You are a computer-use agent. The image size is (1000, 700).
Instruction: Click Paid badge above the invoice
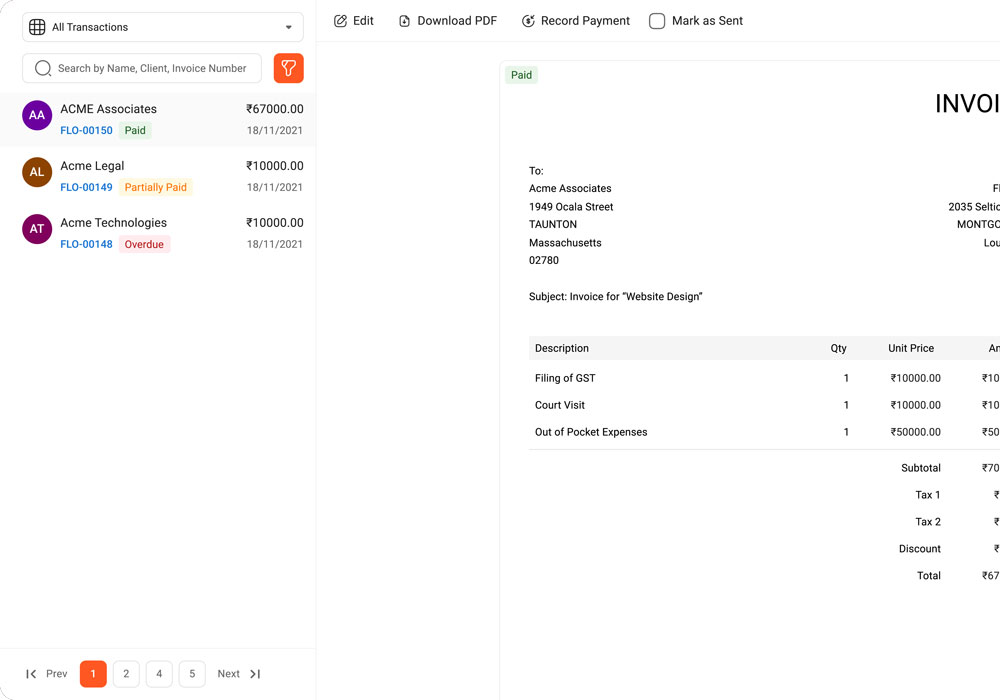pyautogui.click(x=521, y=75)
